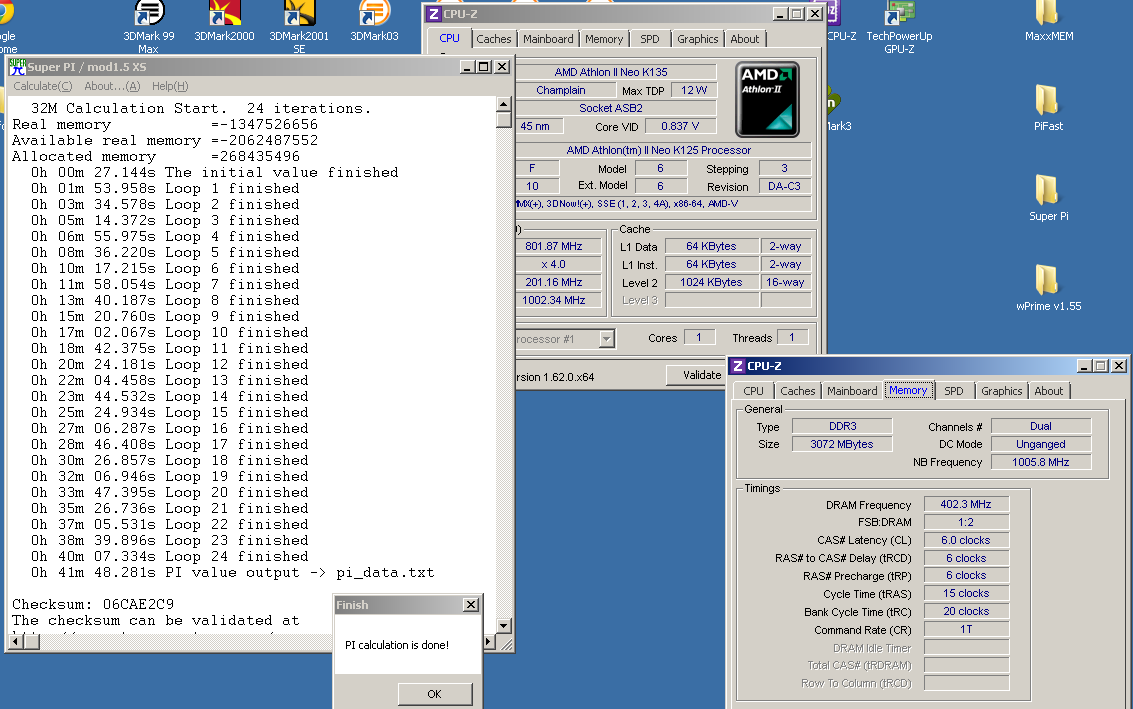Click the DRAM Frequency value 402.3 MHz
The height and width of the screenshot is (709, 1133).
(x=966, y=504)
